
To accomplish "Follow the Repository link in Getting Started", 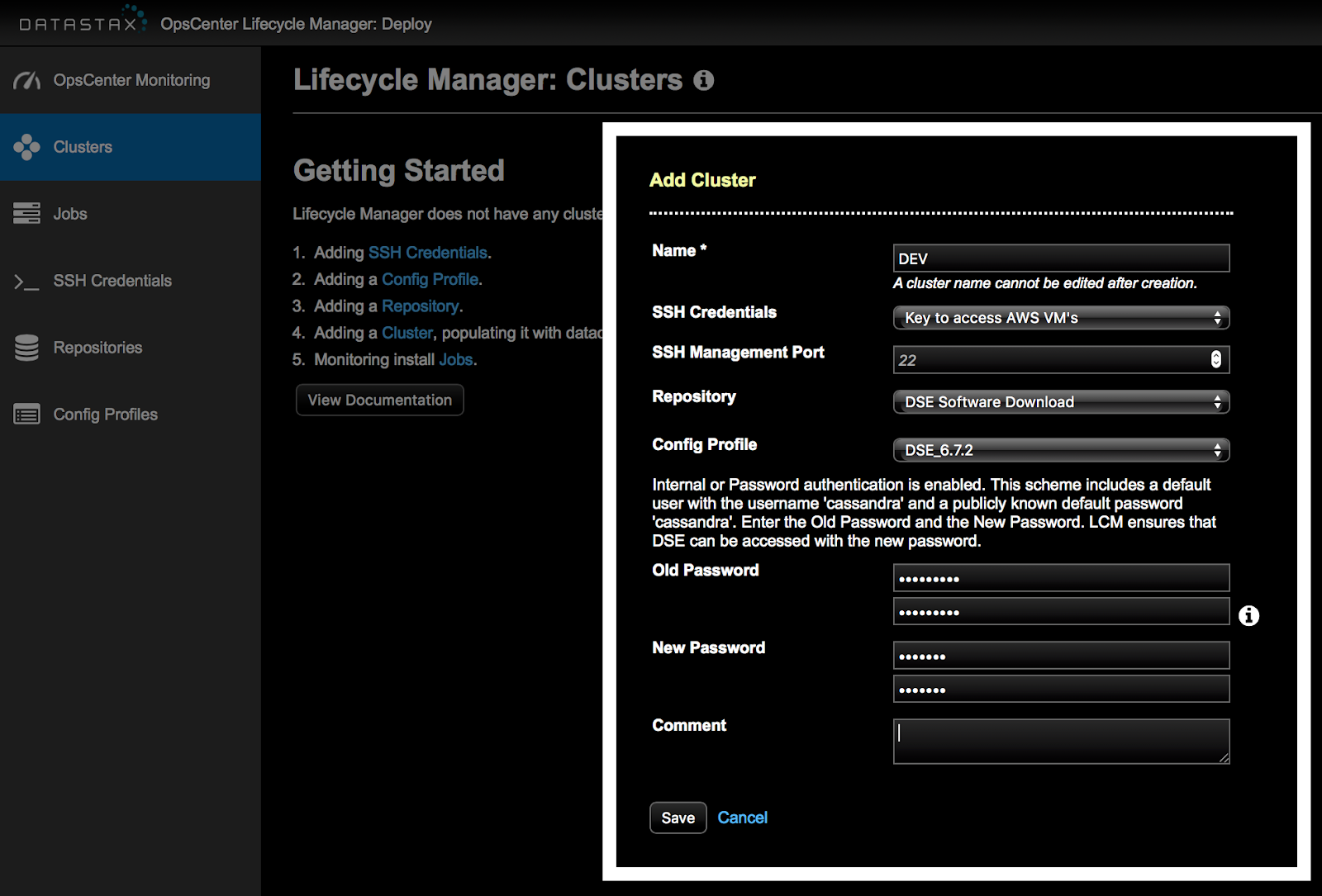I will (x=420, y=306).
